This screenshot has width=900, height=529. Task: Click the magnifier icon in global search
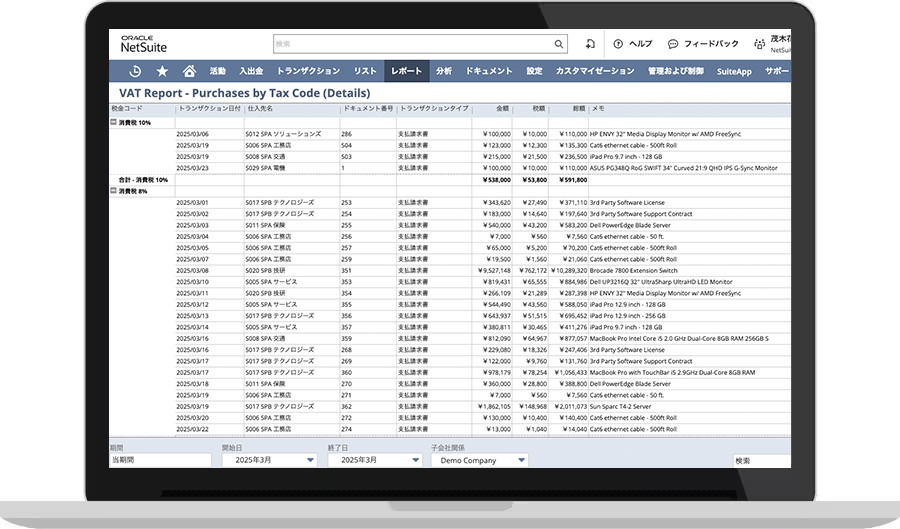(x=558, y=44)
